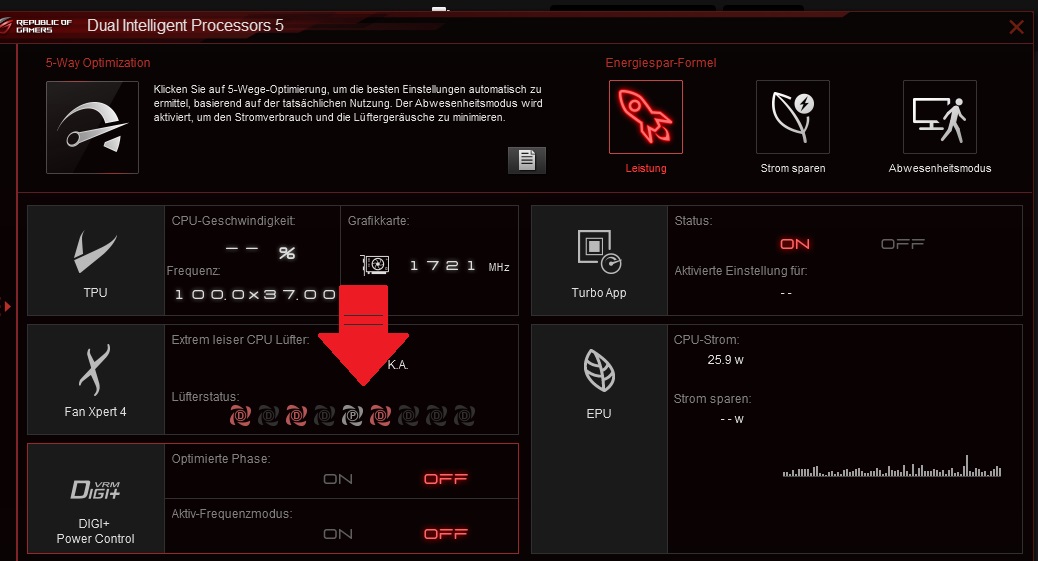Click the EPU power usage bar graph
The image size is (1038, 561).
[x=892, y=466]
